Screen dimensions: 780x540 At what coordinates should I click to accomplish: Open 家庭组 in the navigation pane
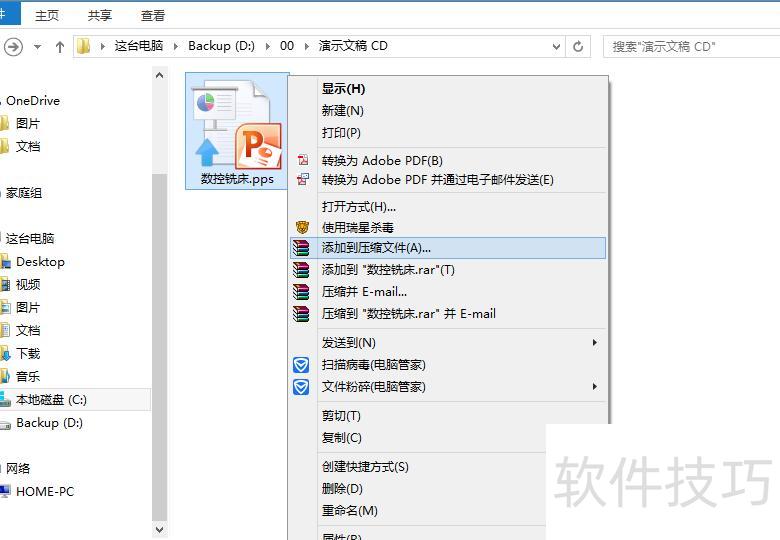click(x=24, y=192)
